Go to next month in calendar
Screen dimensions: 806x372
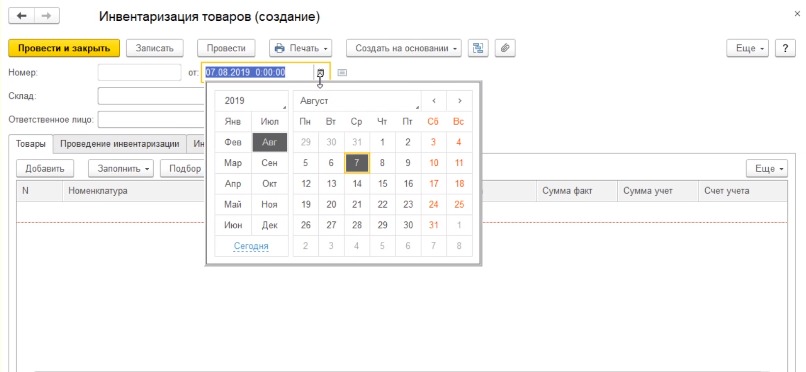pos(460,101)
